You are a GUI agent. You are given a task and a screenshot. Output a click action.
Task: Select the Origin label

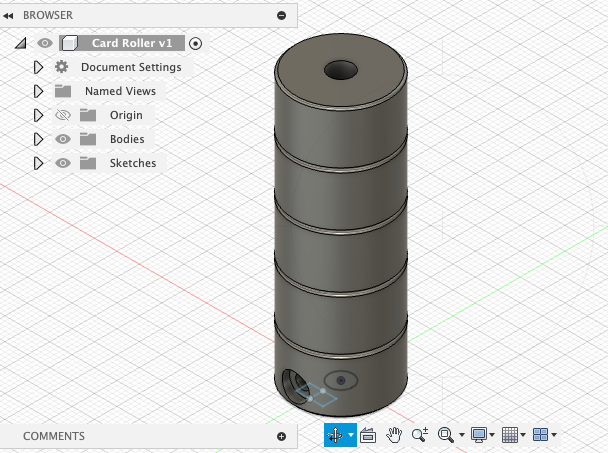tap(126, 115)
